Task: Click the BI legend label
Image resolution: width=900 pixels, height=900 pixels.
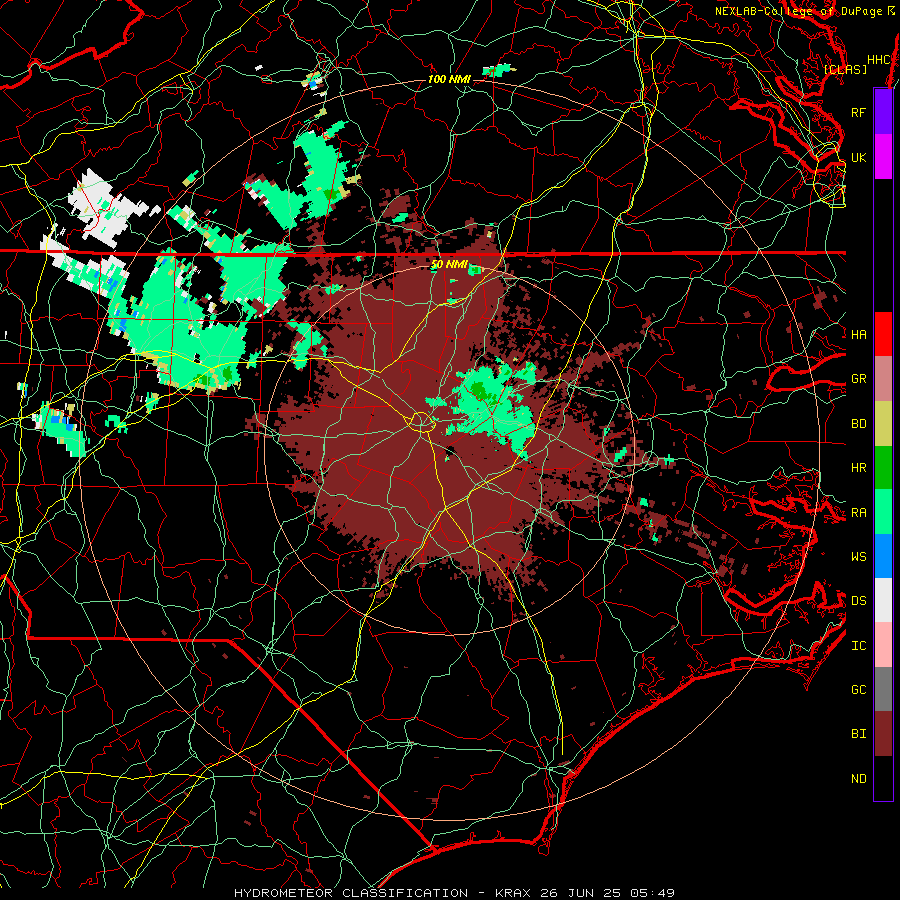Action: click(x=858, y=734)
